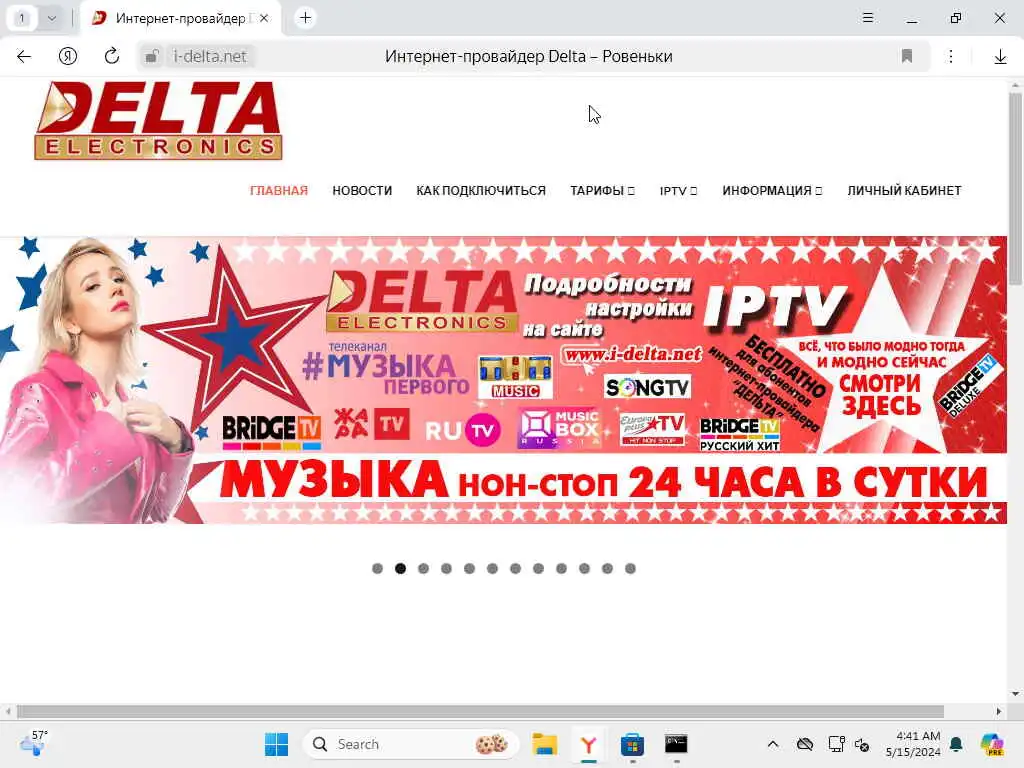Viewport: 1024px width, 768px height.
Task: Select the second (active) slider dot
Action: [400, 569]
